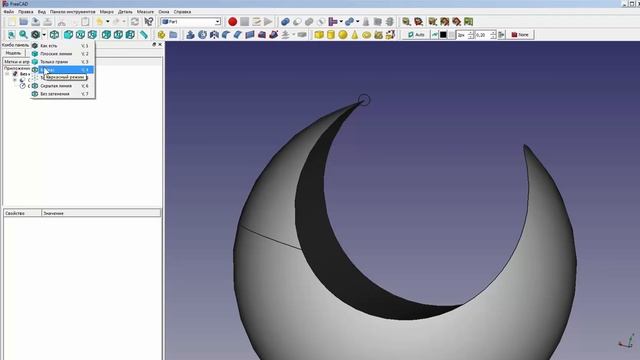
Task: Start macro recording with red circle
Action: coord(233,22)
